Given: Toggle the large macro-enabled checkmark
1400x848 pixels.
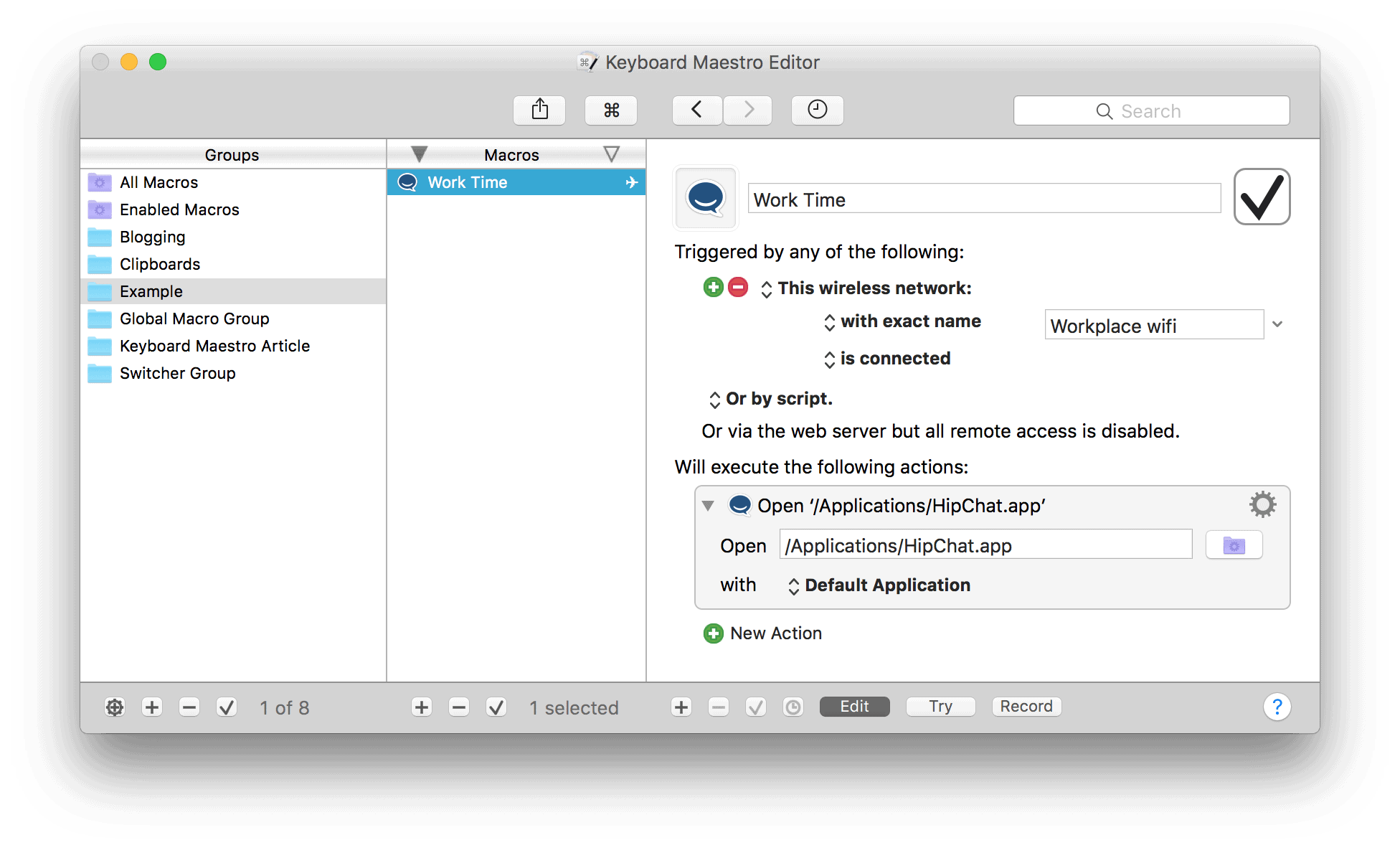Looking at the screenshot, I should click(1262, 197).
